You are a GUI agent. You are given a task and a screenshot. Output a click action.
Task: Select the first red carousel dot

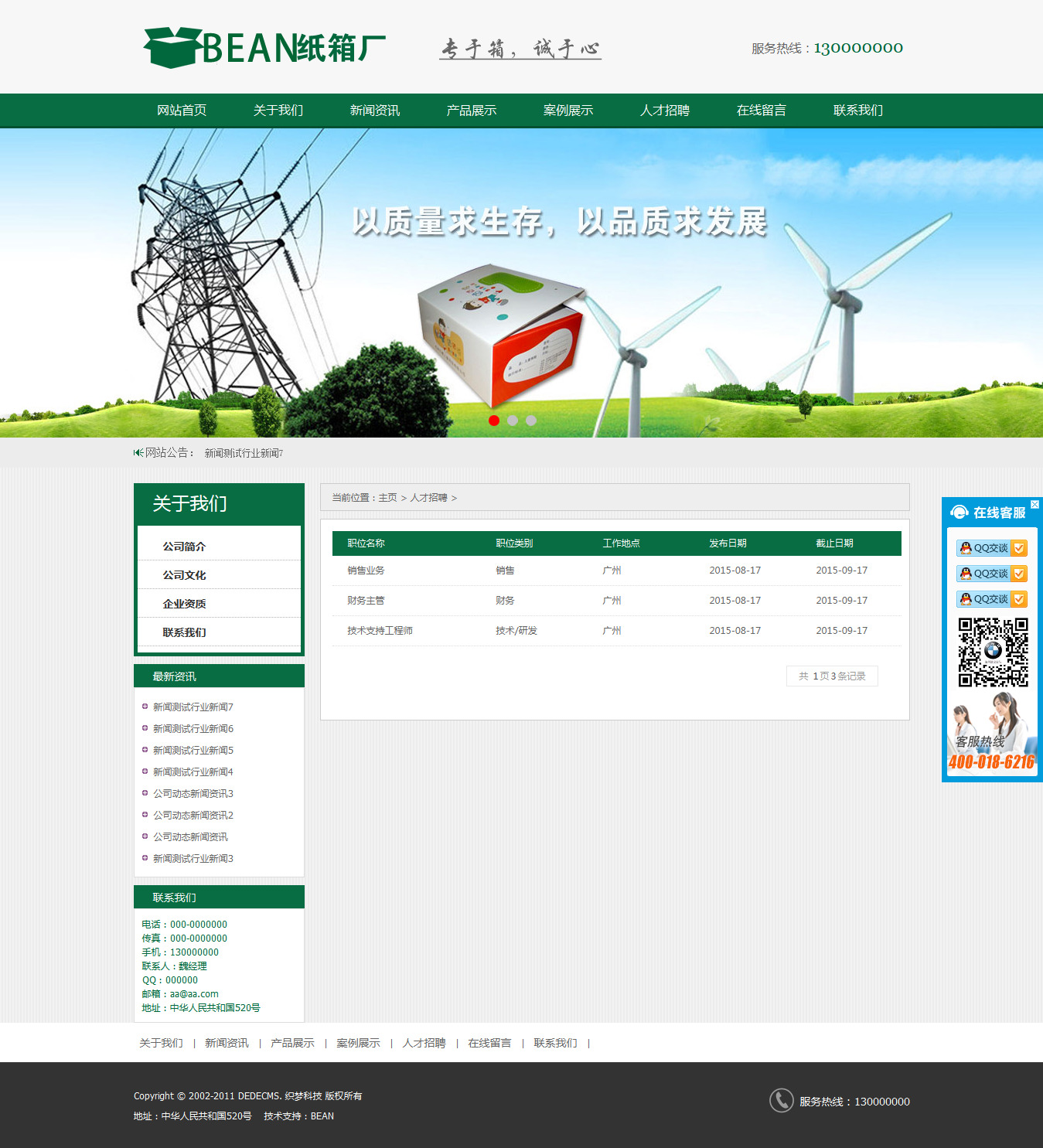tap(494, 421)
